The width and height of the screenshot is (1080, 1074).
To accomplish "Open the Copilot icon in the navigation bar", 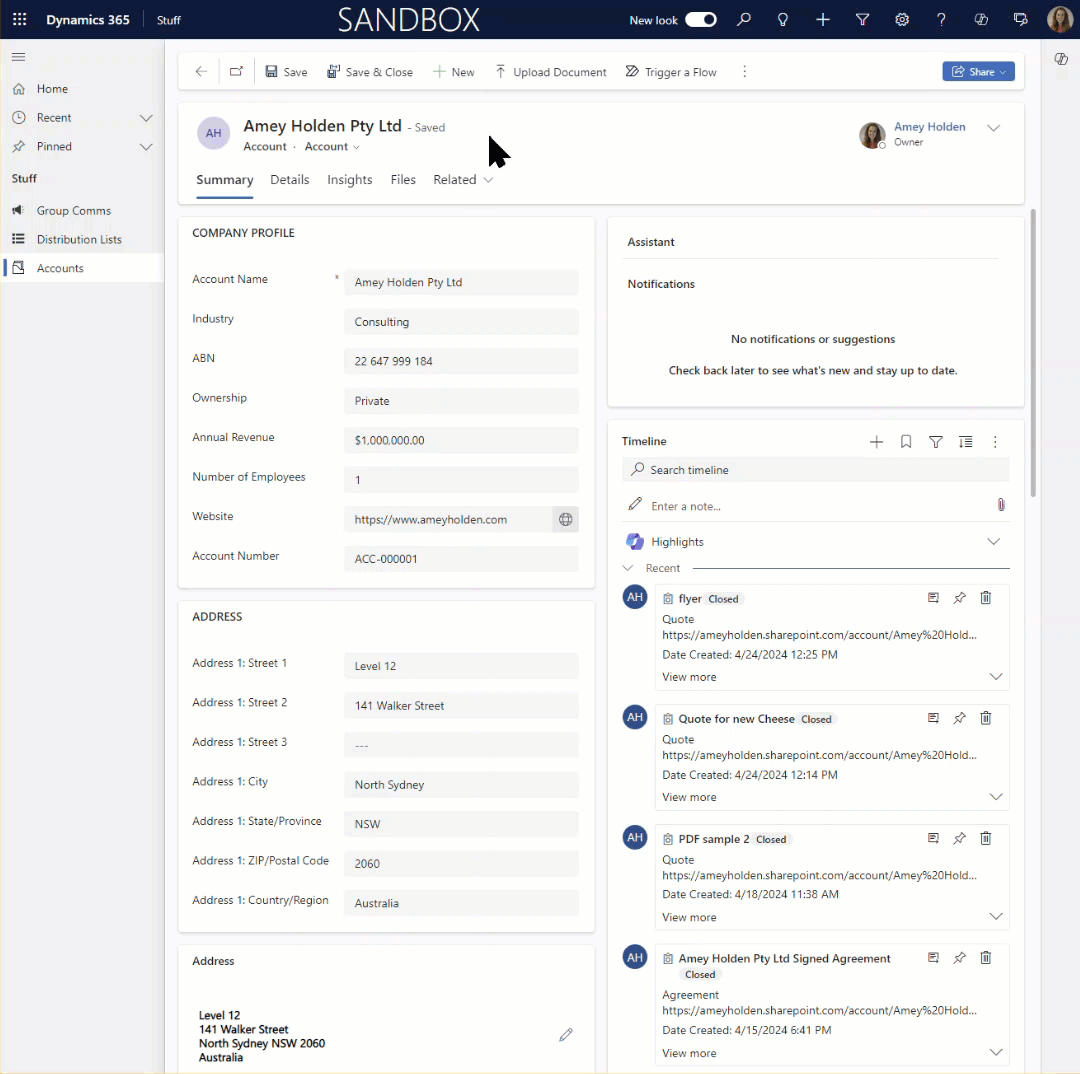I will (x=981, y=19).
